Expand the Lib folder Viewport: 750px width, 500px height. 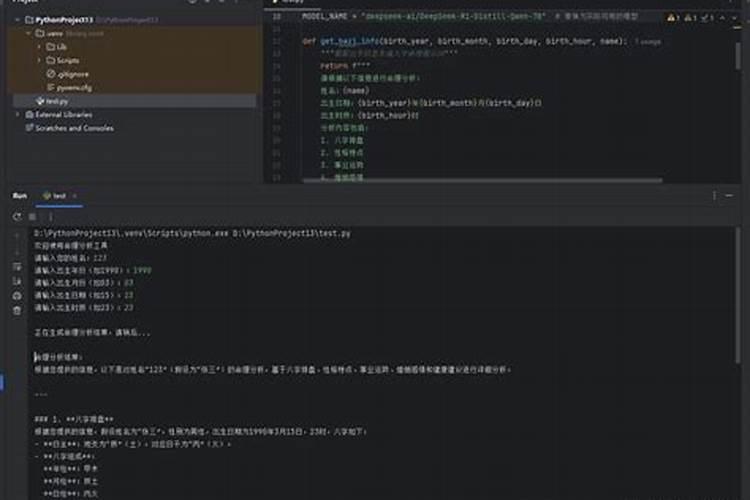pos(39,47)
